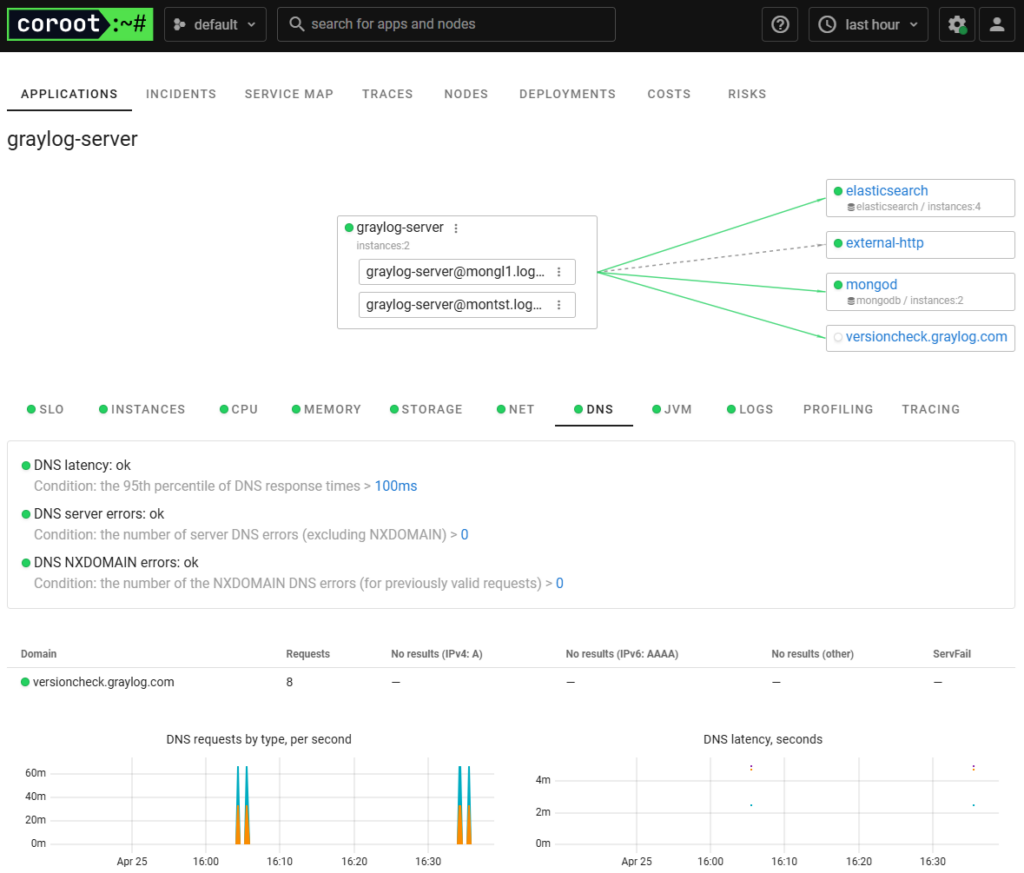Open the last hour time range picker
The image size is (1024, 873).
tap(868, 24)
